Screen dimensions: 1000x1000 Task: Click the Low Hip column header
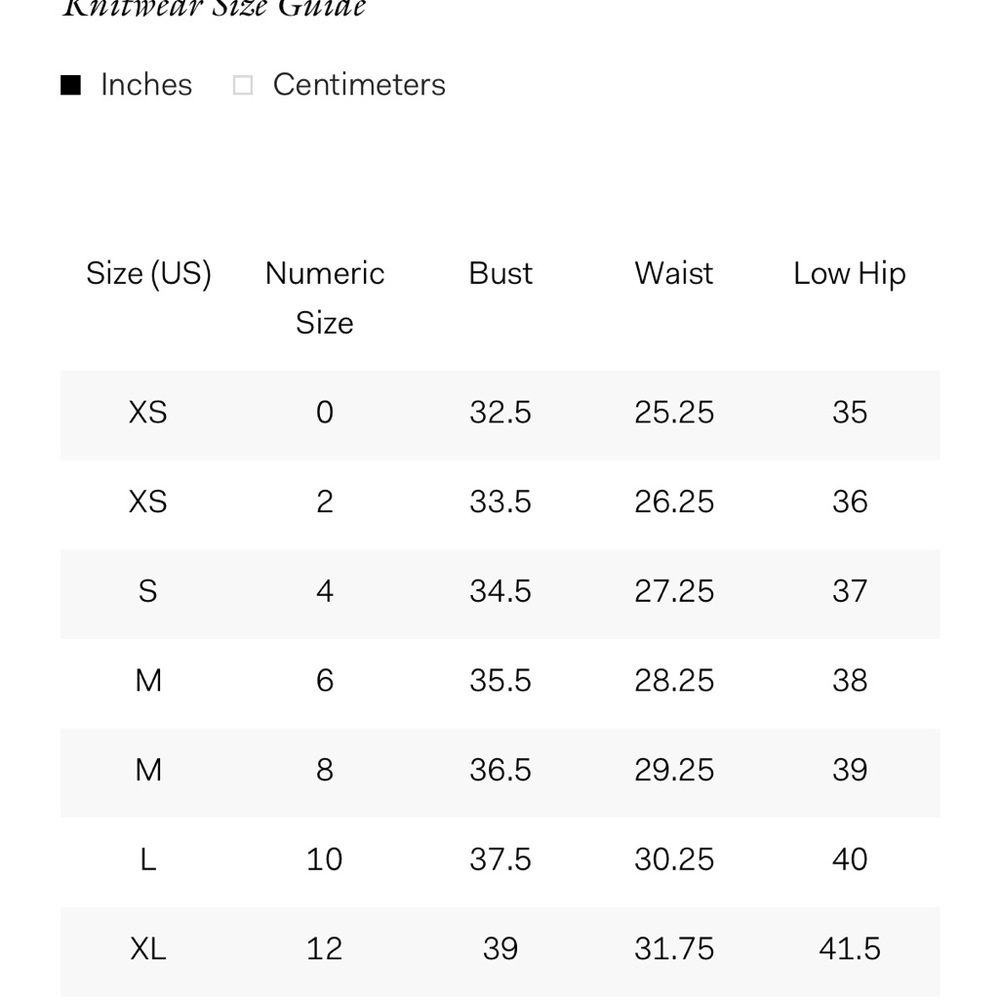(x=849, y=274)
